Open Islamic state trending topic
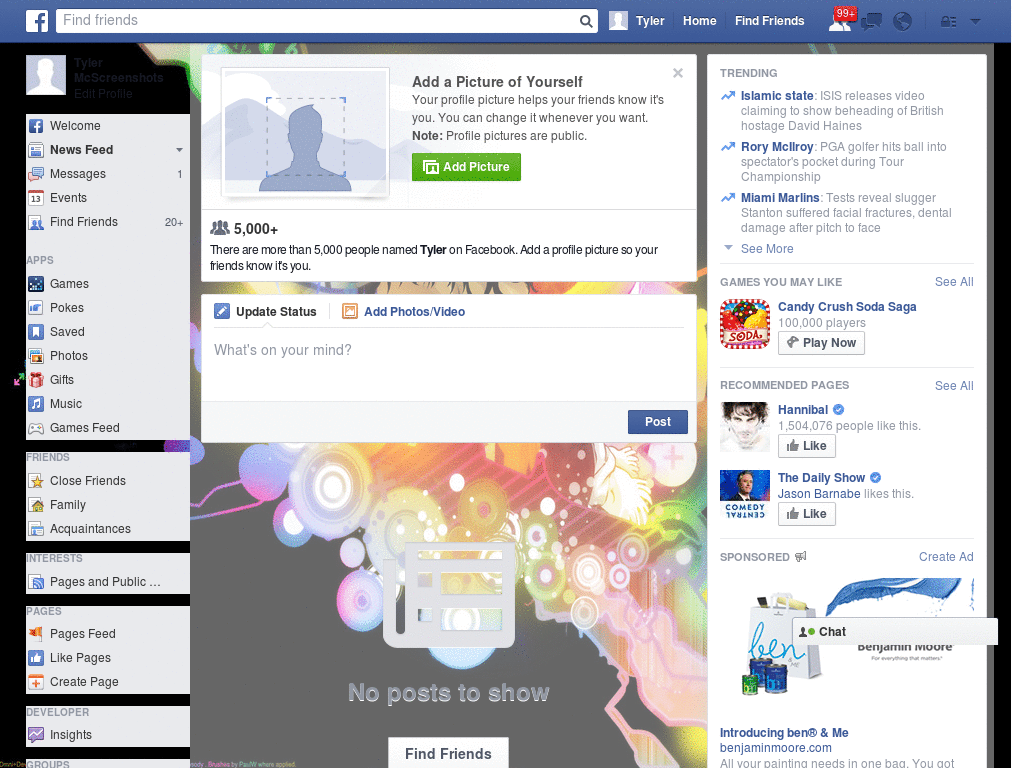Image resolution: width=1024 pixels, height=768 pixels. (776, 96)
